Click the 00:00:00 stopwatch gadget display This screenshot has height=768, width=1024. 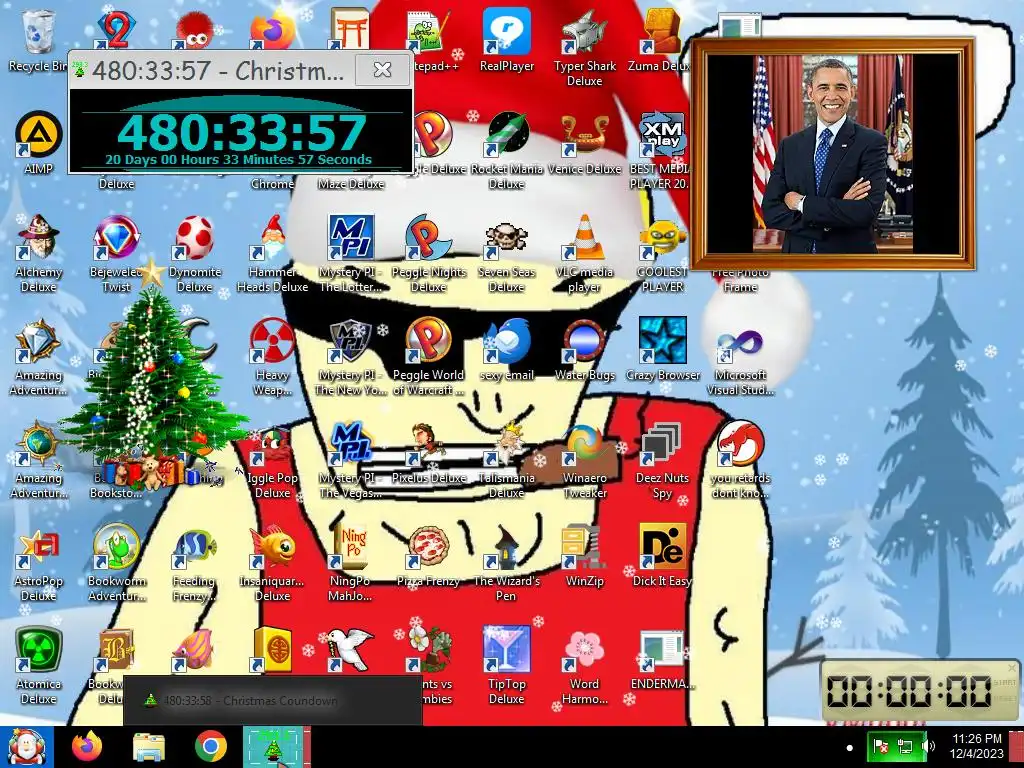[910, 691]
